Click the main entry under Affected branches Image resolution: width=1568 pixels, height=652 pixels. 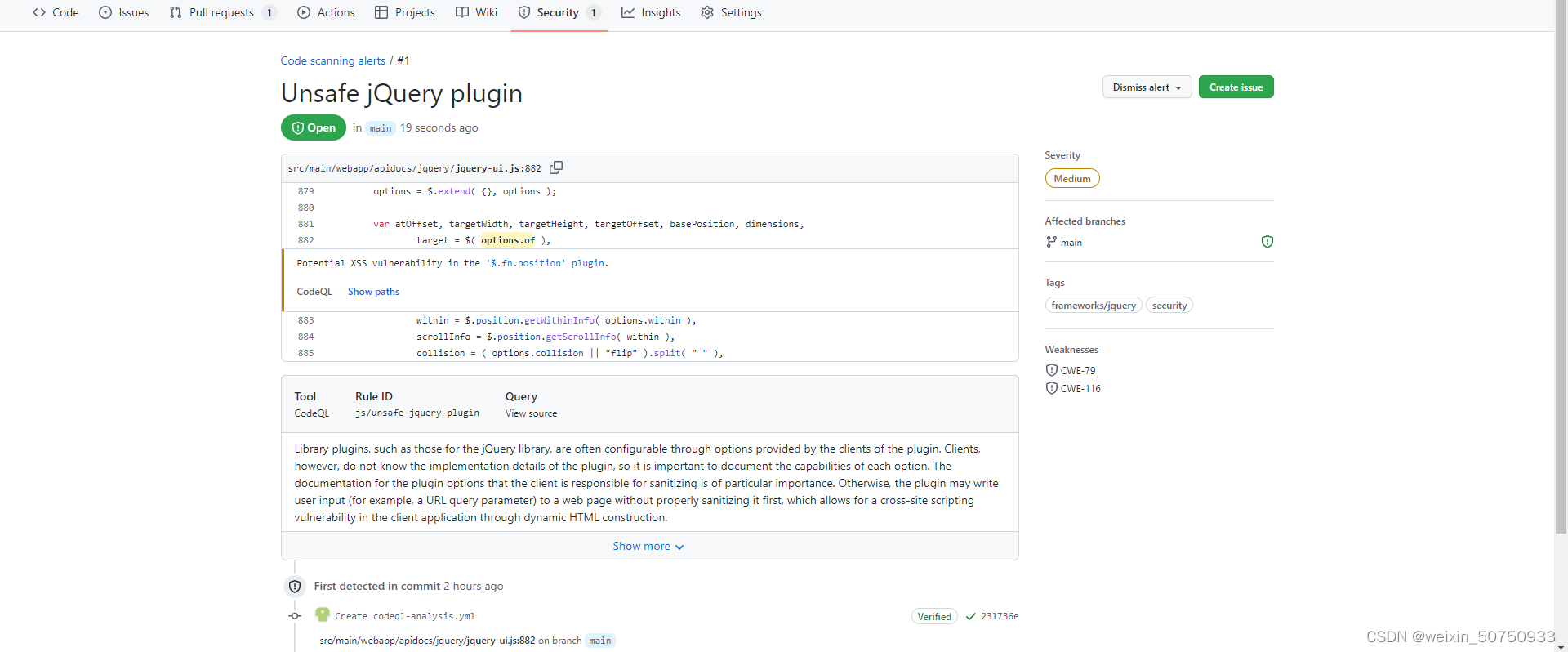click(1071, 243)
